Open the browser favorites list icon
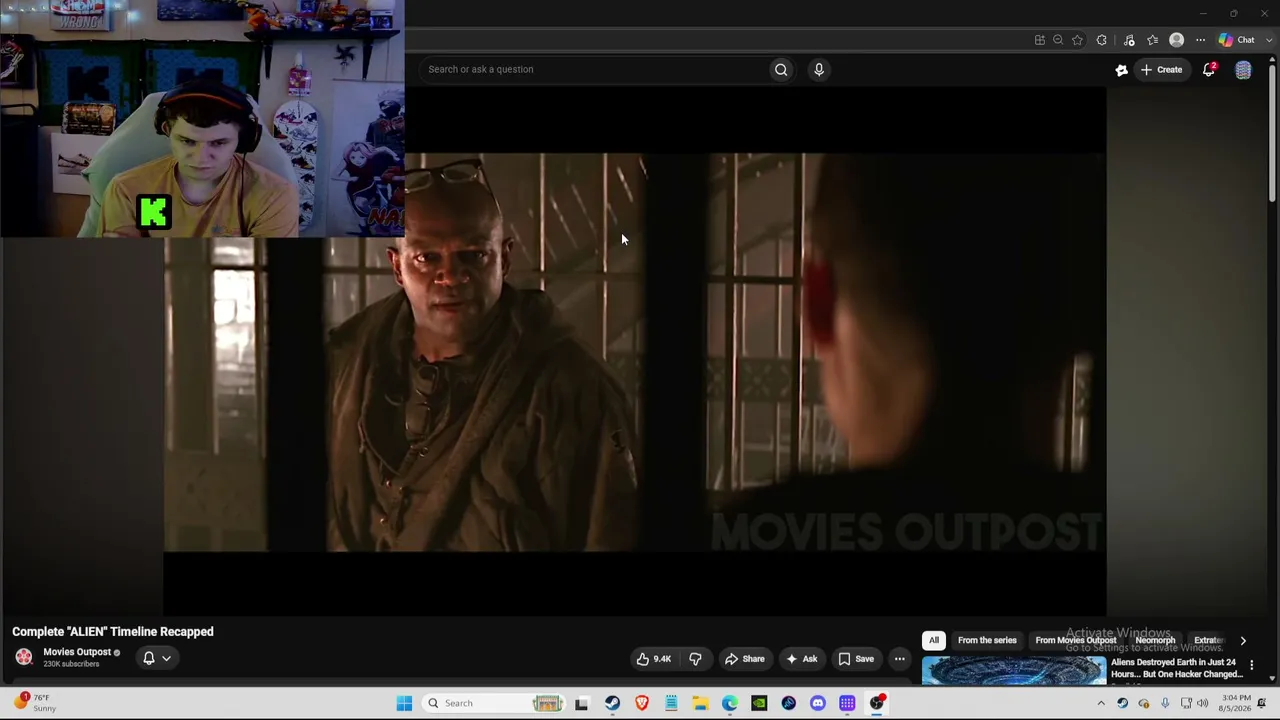Screen dimensions: 1280x720 pyautogui.click(x=1153, y=40)
